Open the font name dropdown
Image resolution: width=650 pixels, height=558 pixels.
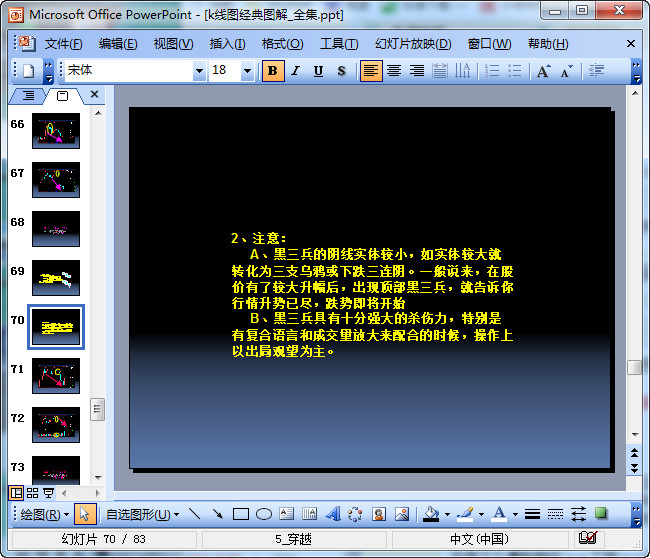point(199,71)
